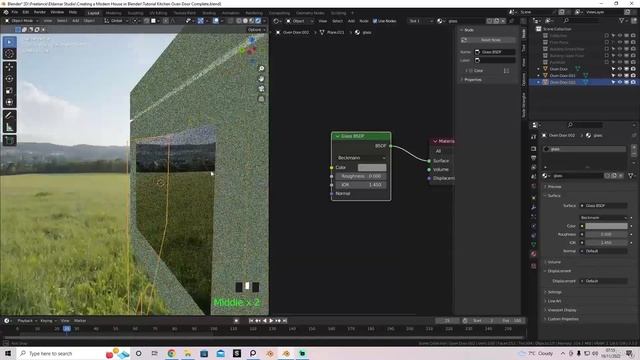Toggle eye visibility of Furniture collection row
The width and height of the screenshot is (640, 360).
620,62
